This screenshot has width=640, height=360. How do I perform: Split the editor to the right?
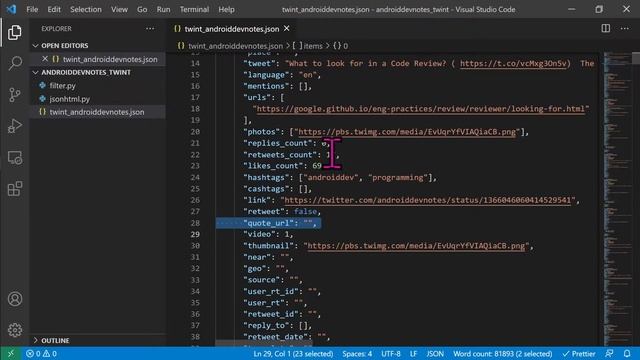[606, 28]
